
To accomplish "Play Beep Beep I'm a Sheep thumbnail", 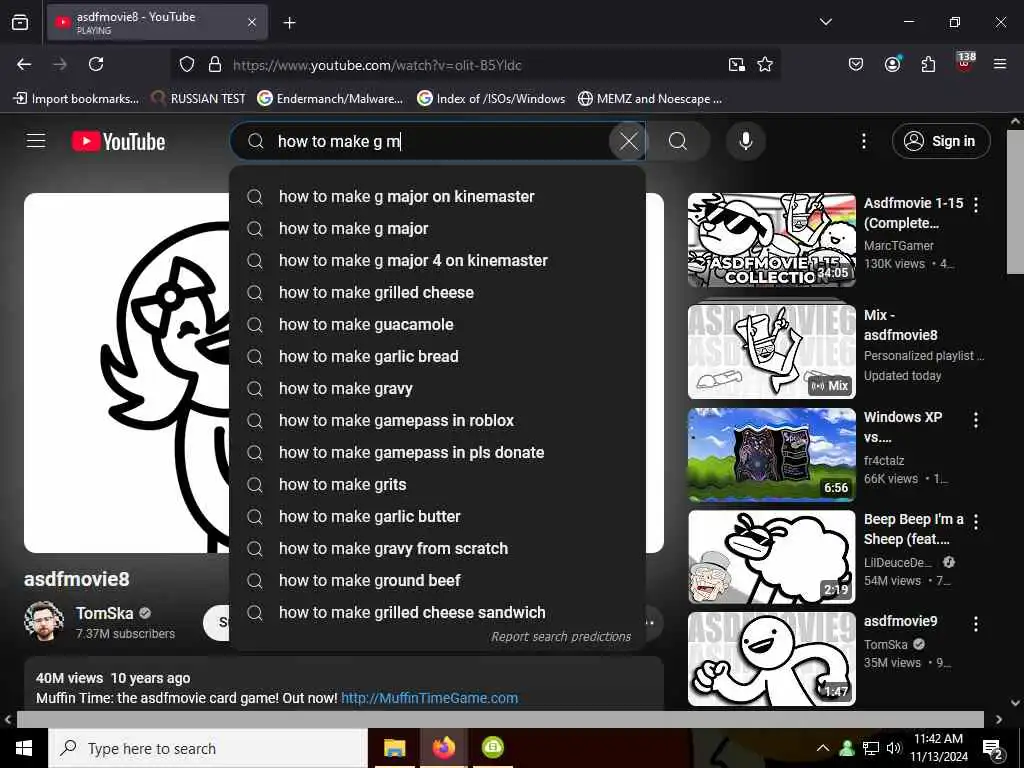I will coord(771,557).
